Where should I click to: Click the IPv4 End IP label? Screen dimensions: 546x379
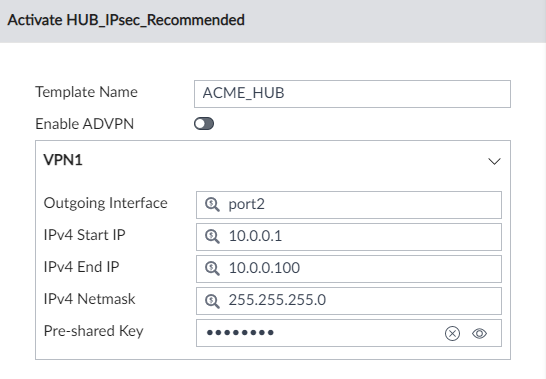[81, 267]
